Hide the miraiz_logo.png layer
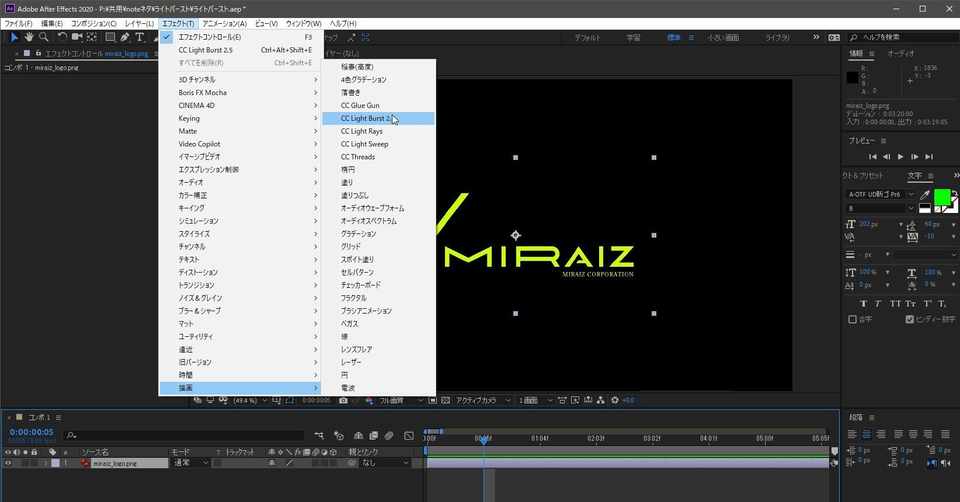 click(x=9, y=463)
